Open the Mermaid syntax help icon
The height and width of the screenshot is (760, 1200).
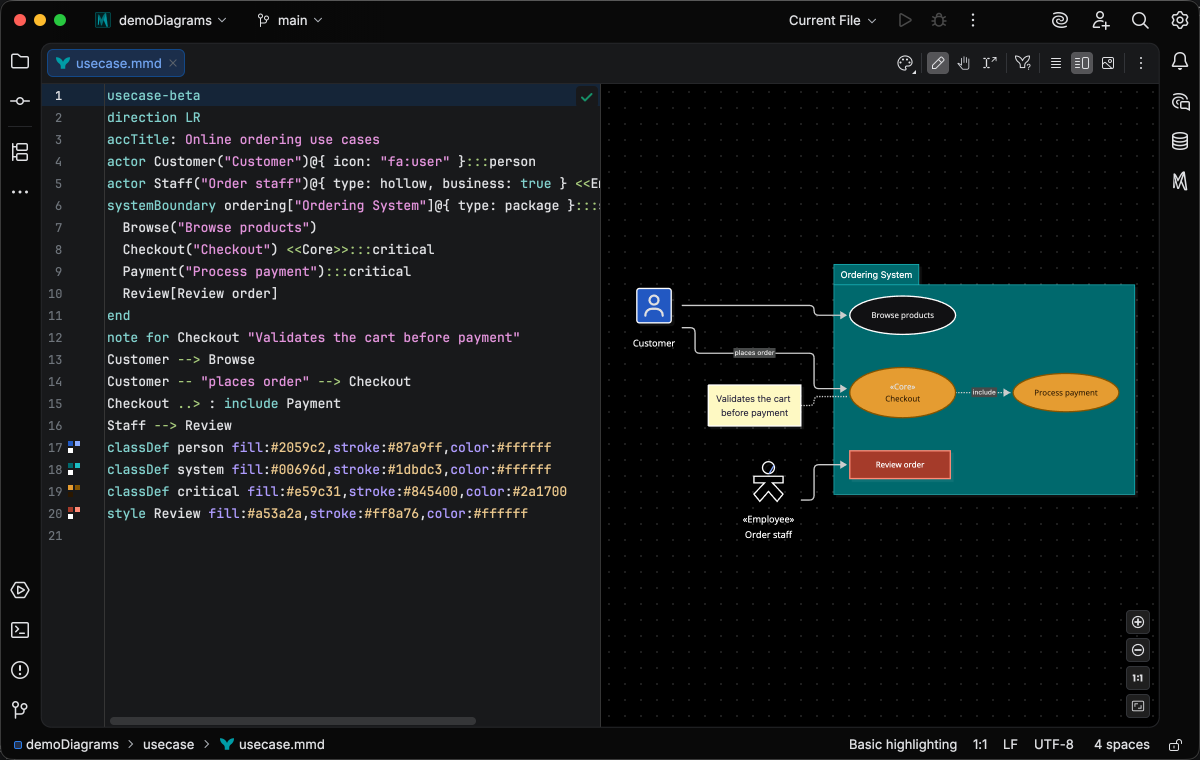point(1022,63)
